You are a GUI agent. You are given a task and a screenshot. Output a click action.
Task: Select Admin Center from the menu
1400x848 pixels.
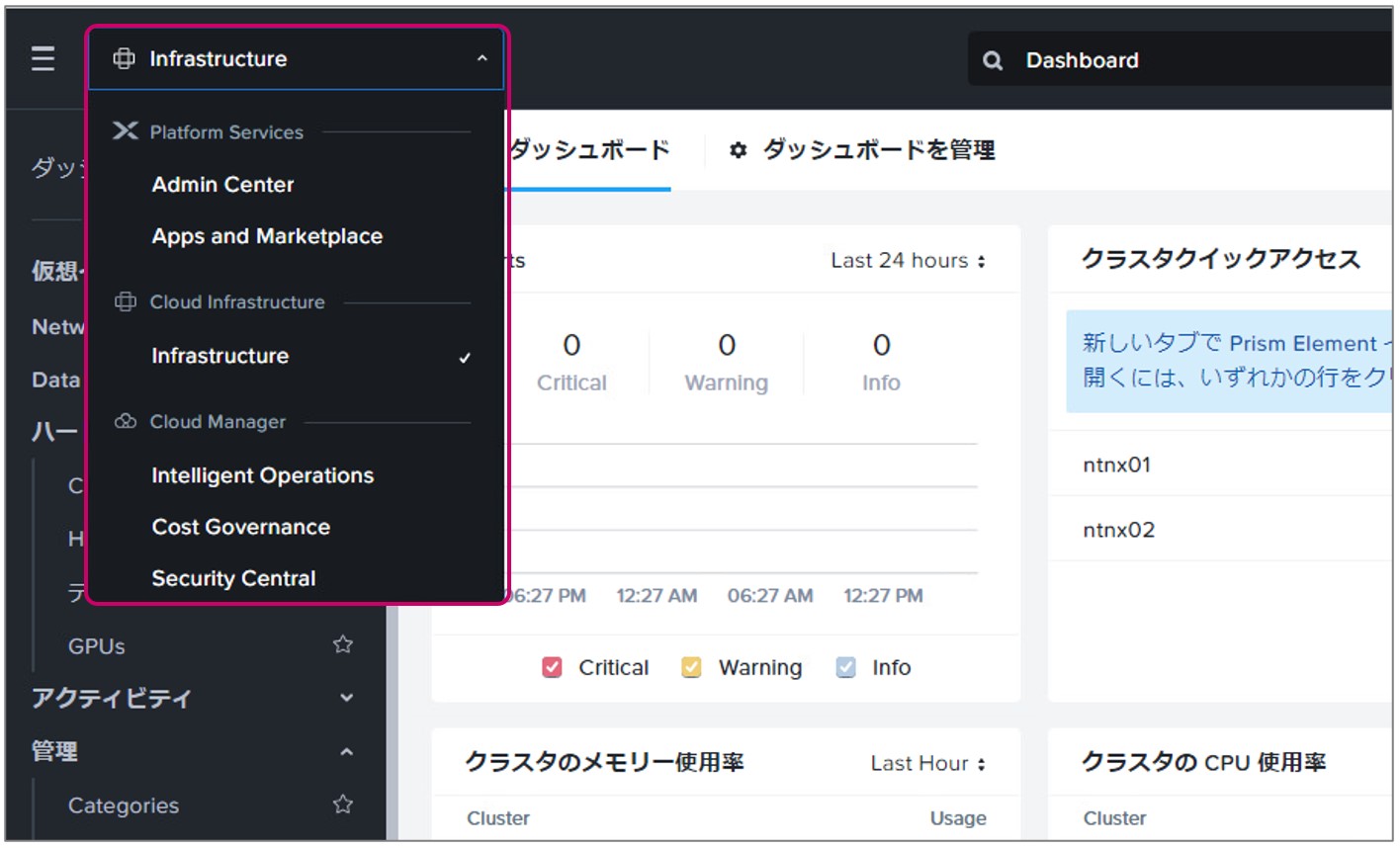[x=222, y=185]
